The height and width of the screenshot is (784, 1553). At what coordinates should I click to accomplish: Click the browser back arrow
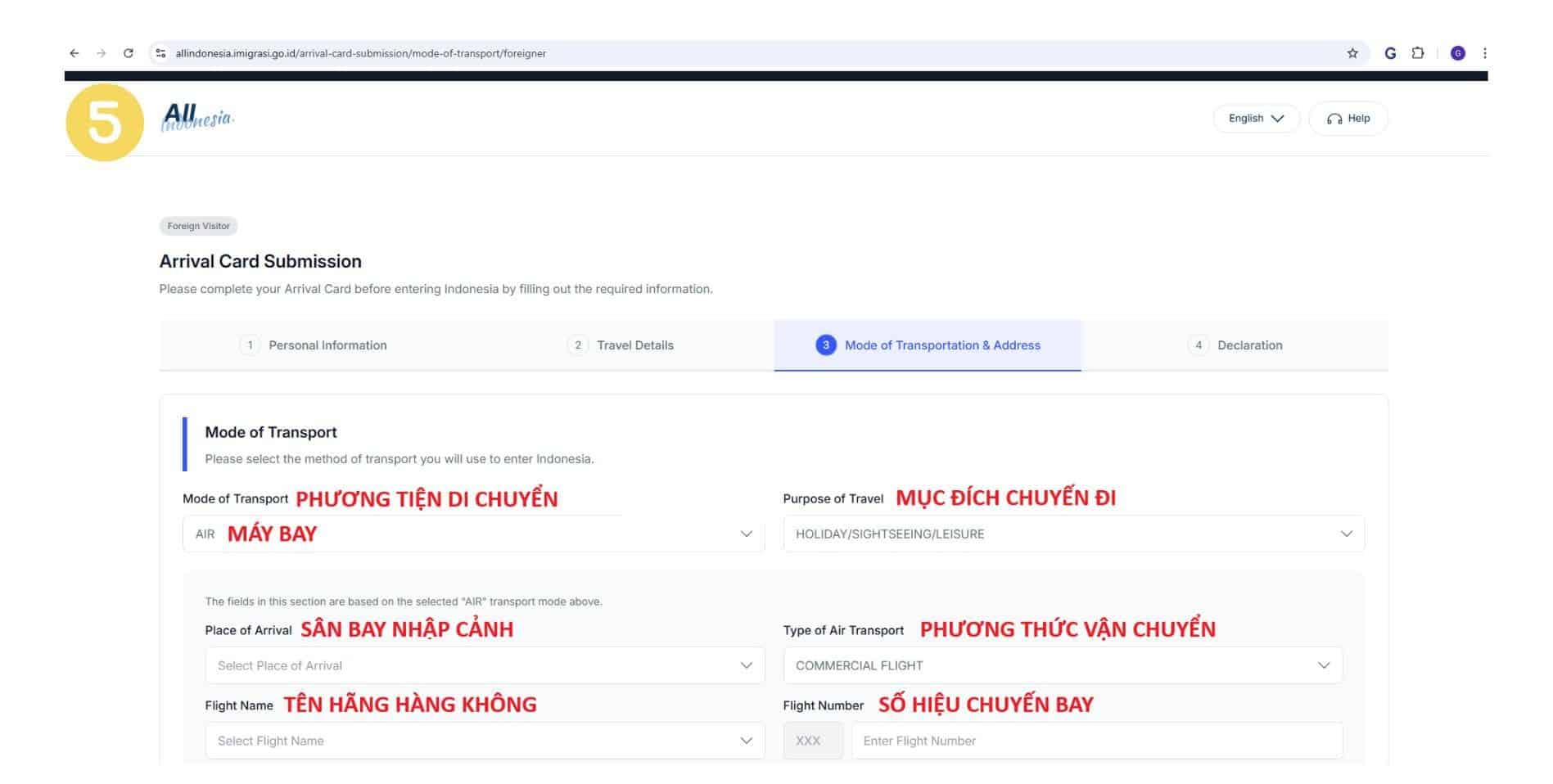tap(74, 53)
